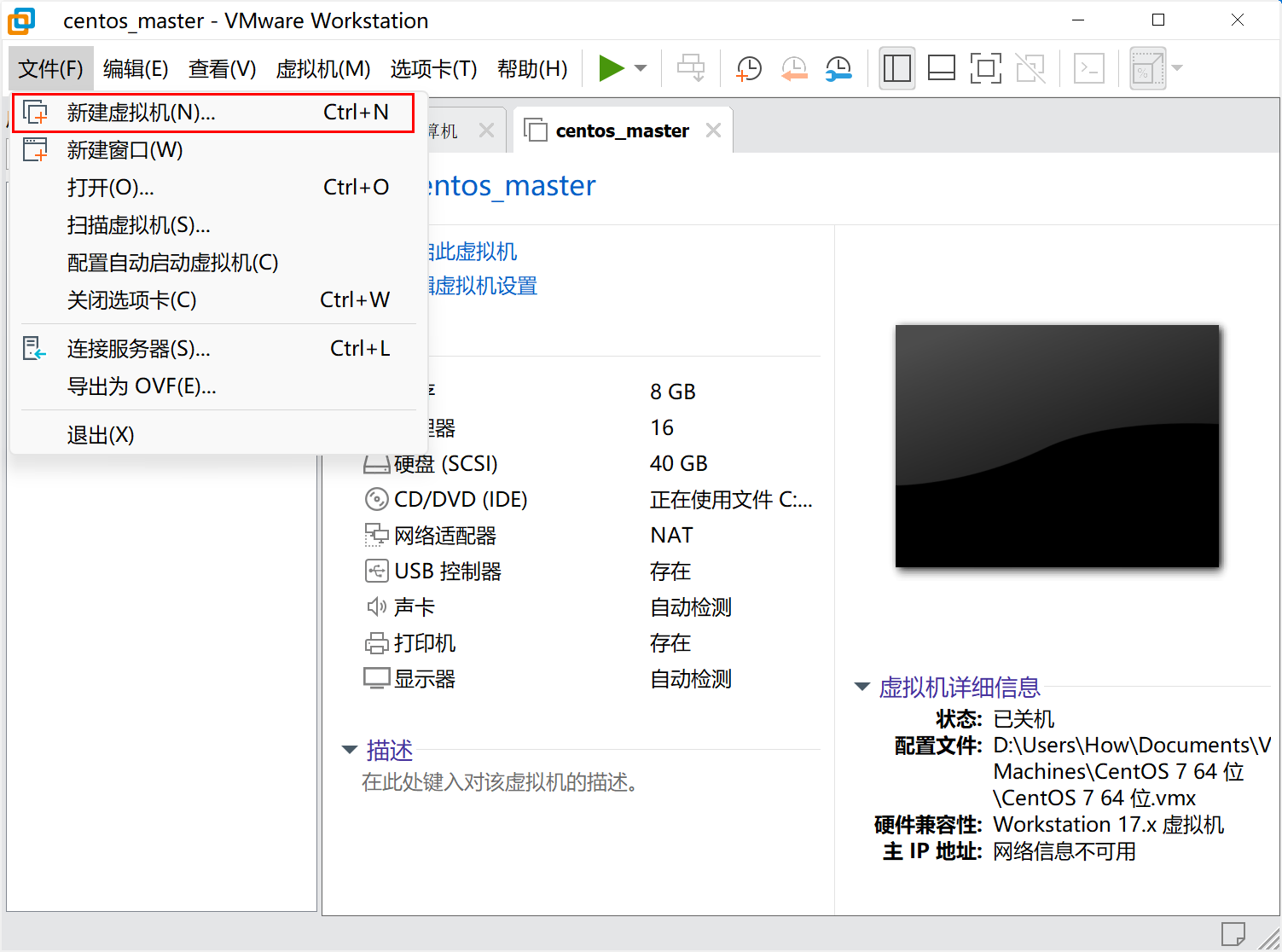The image size is (1282, 952).
Task: Close the centos_master tab
Action: (x=714, y=131)
